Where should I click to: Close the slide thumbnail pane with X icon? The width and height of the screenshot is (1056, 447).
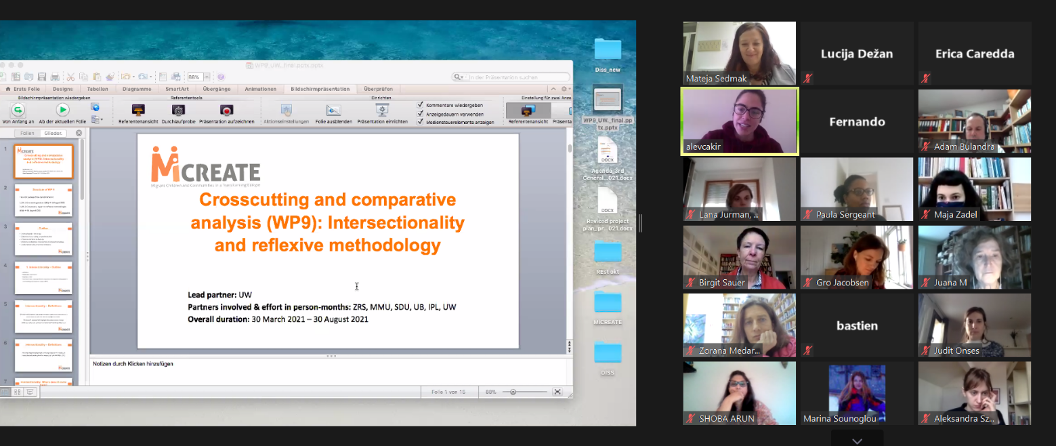79,133
